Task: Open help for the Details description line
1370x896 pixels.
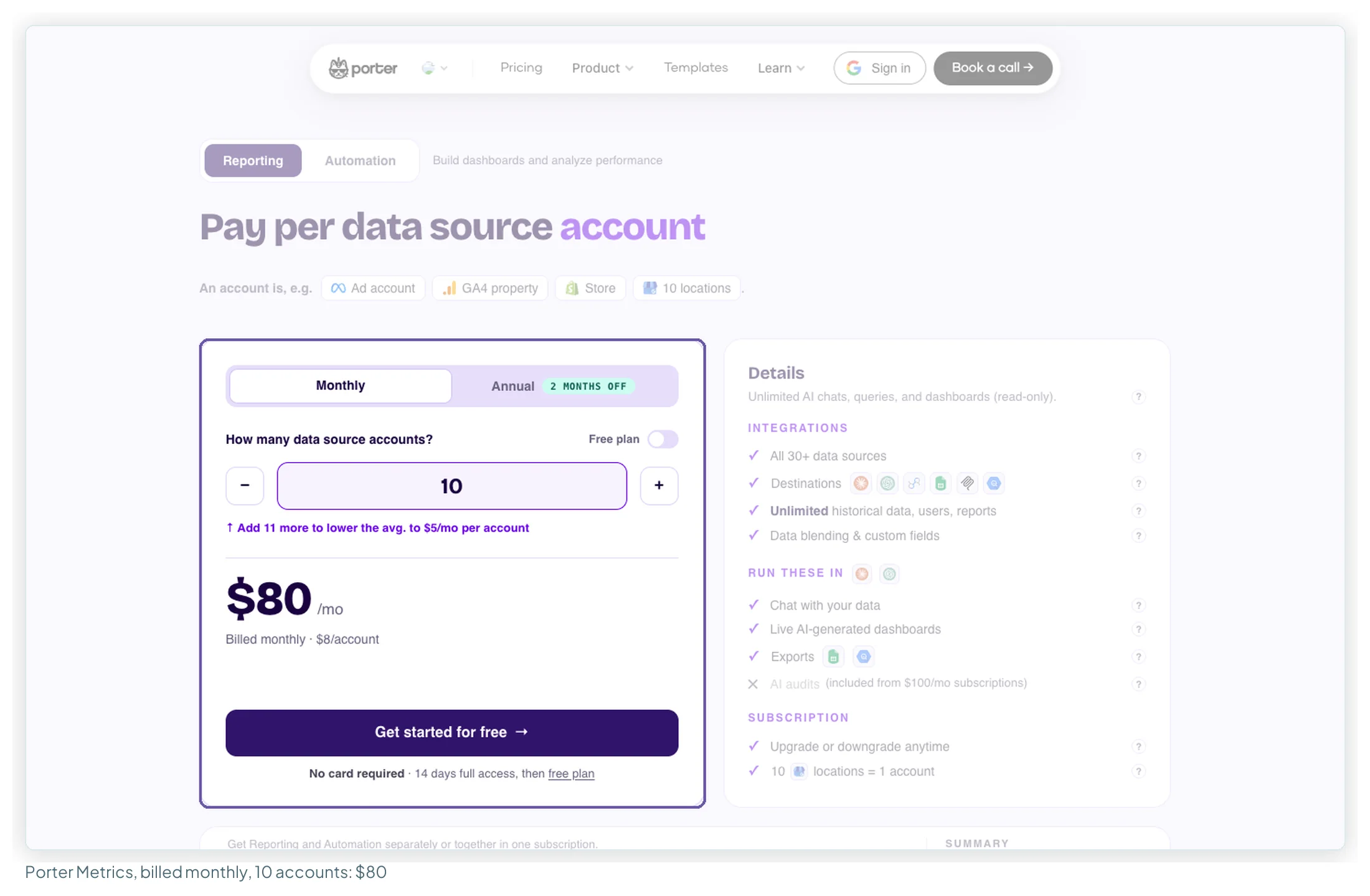Action: (x=1138, y=397)
